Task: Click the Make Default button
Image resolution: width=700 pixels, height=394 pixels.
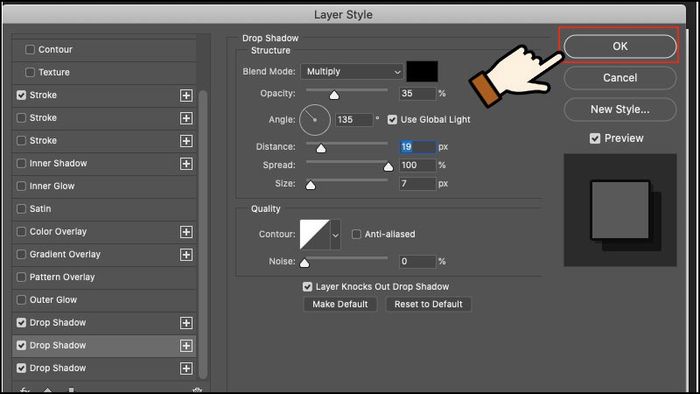Action: [x=340, y=304]
